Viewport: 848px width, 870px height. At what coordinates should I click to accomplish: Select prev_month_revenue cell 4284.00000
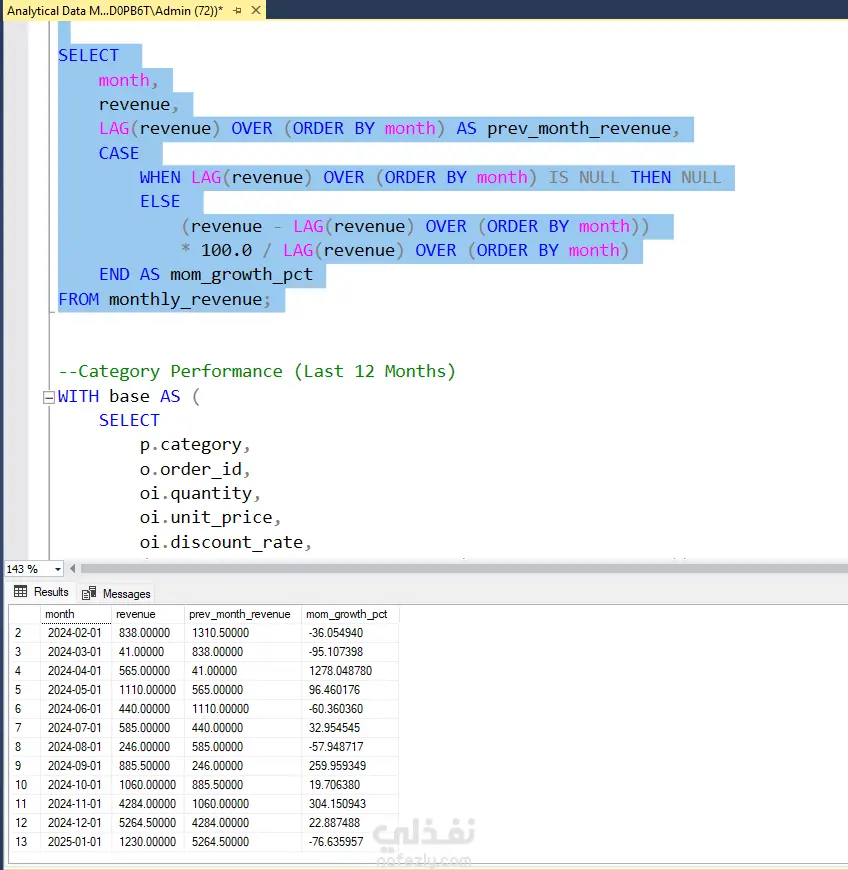click(242, 823)
